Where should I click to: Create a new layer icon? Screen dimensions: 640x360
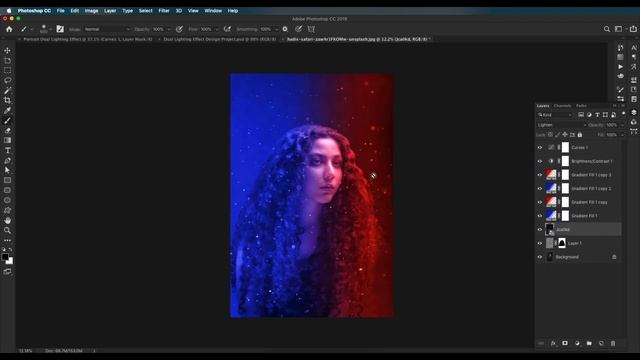point(601,343)
